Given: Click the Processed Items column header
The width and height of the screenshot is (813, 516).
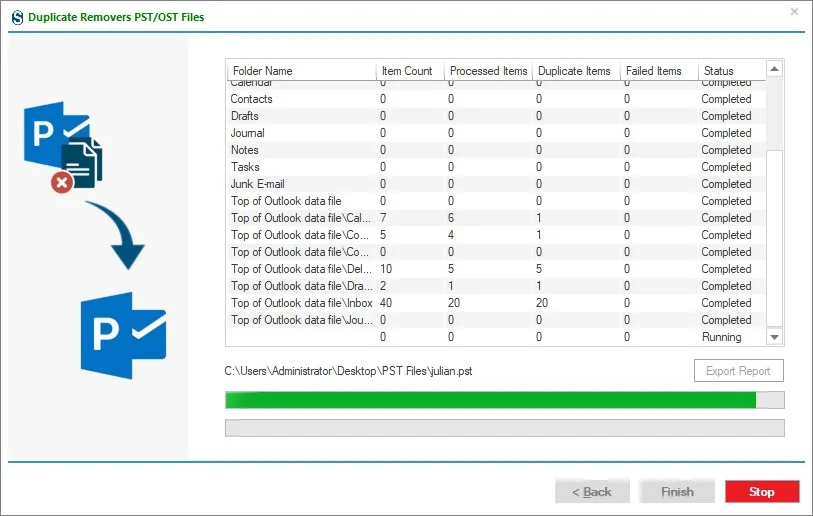Looking at the screenshot, I should (488, 71).
